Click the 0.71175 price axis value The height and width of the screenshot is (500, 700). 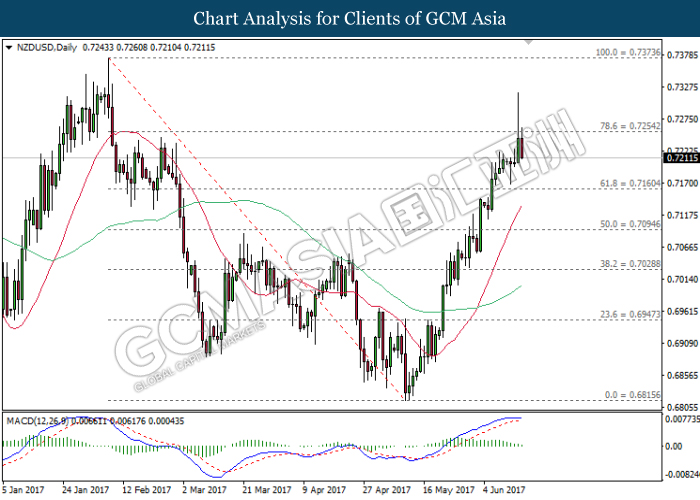click(x=682, y=215)
